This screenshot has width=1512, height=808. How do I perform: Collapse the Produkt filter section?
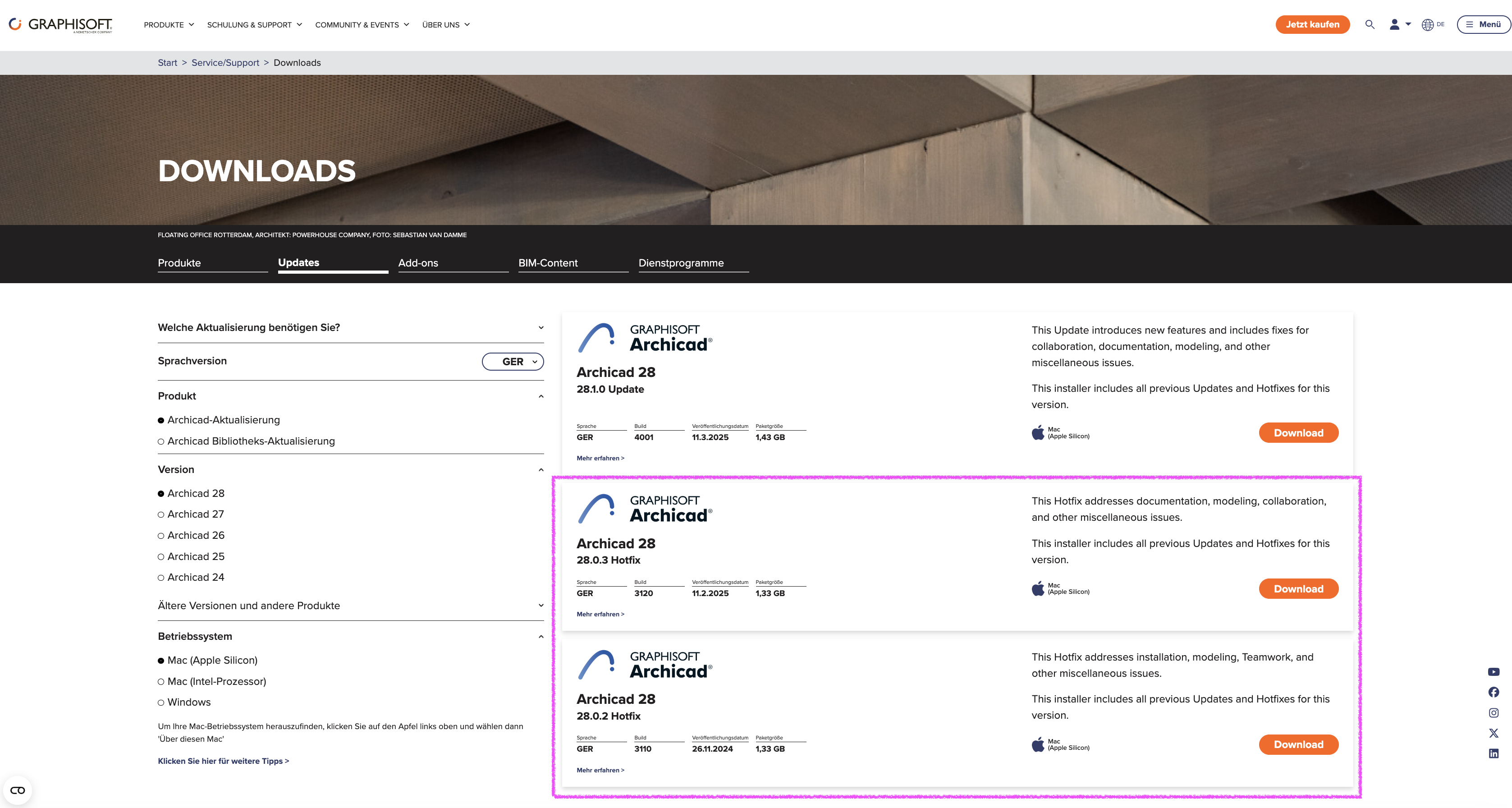point(351,396)
